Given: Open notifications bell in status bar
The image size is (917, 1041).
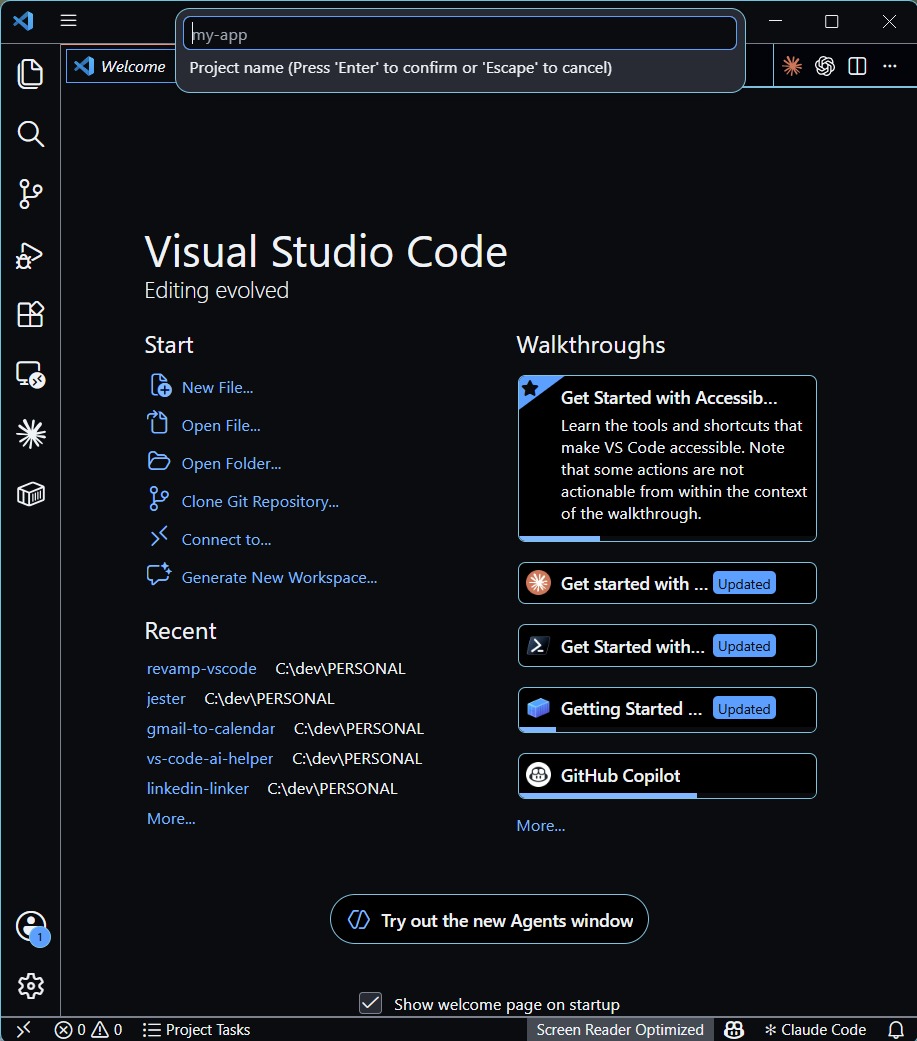Looking at the screenshot, I should [896, 1030].
